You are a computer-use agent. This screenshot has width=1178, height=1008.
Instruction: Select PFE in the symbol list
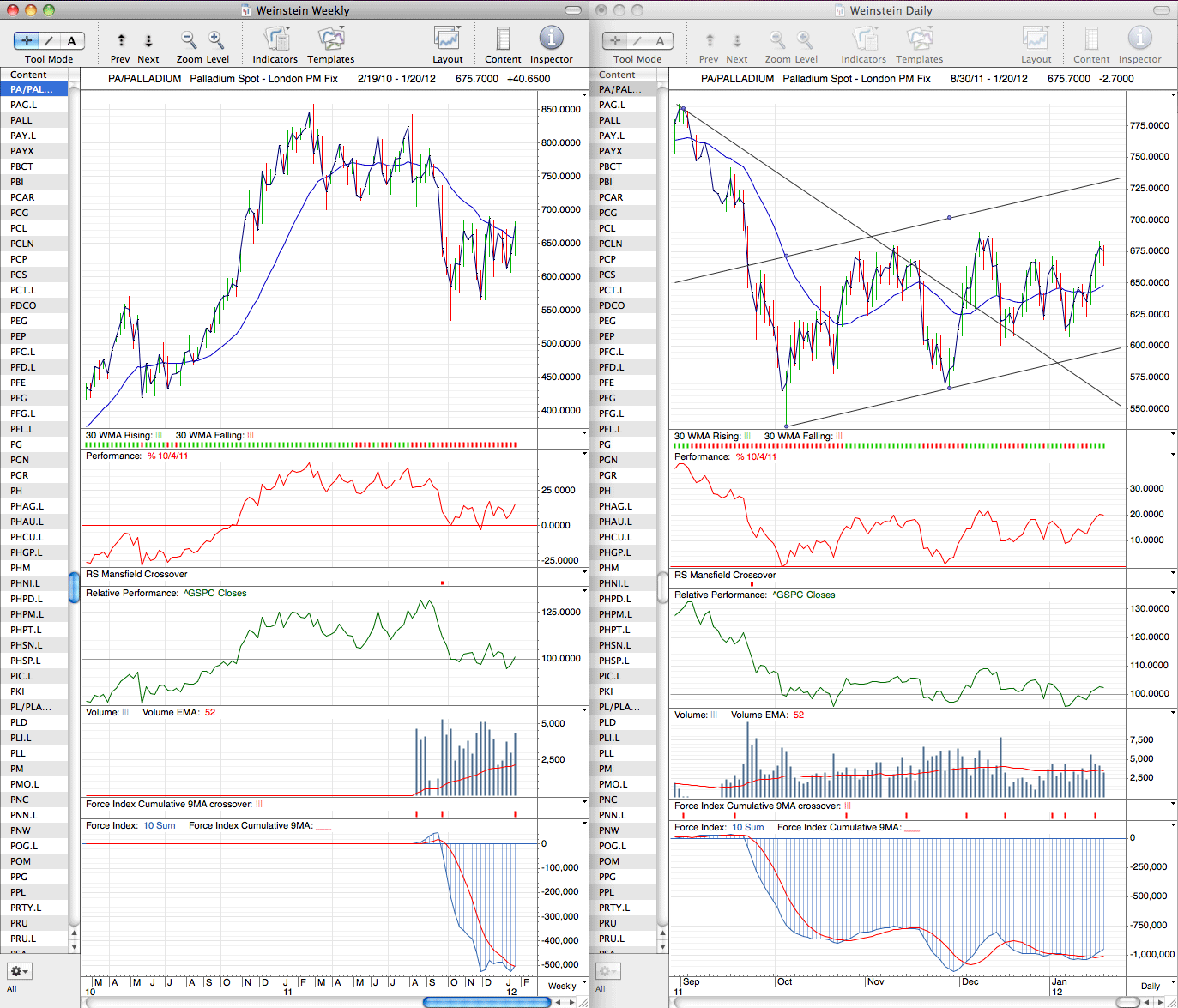click(x=34, y=383)
